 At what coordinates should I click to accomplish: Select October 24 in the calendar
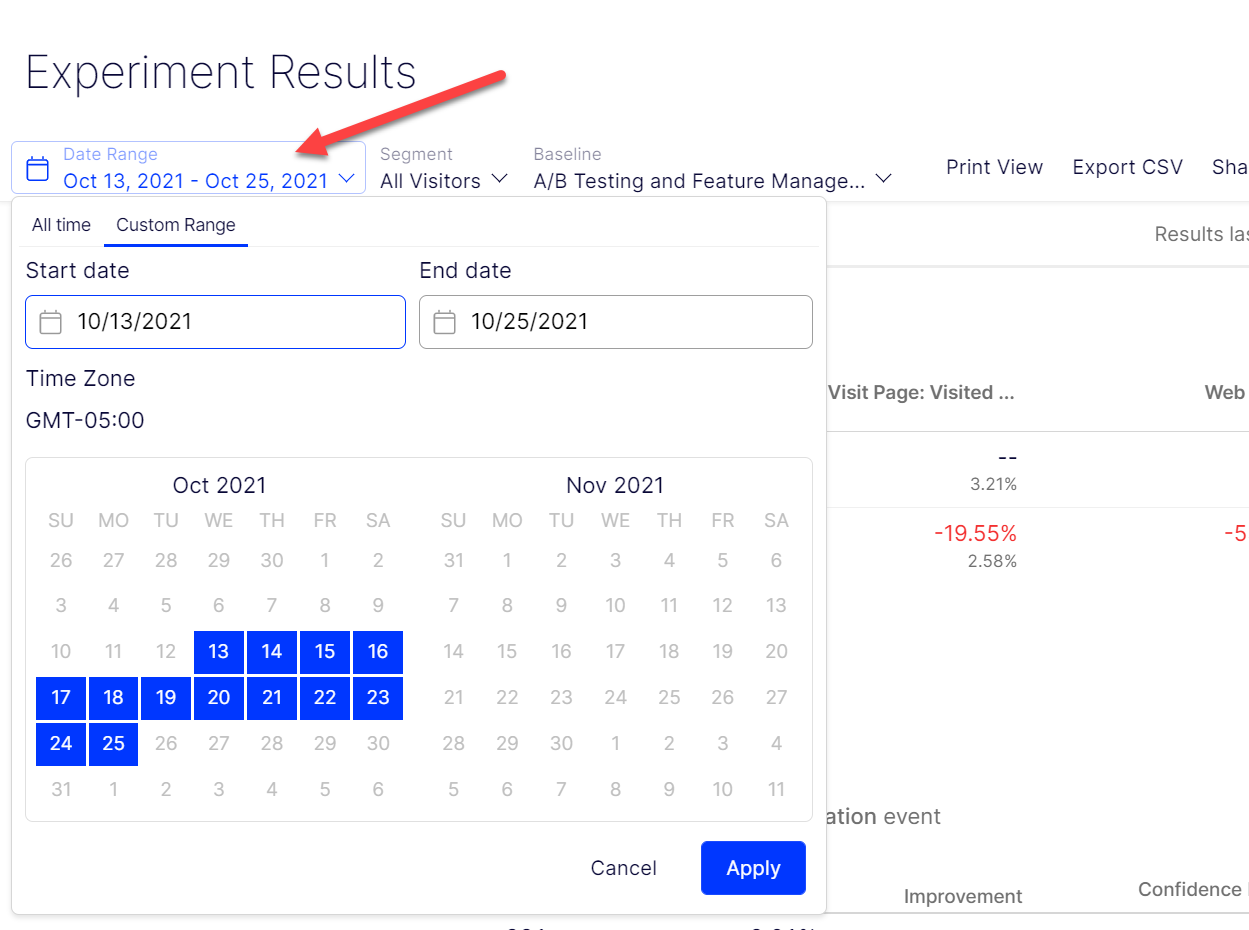[61, 744]
